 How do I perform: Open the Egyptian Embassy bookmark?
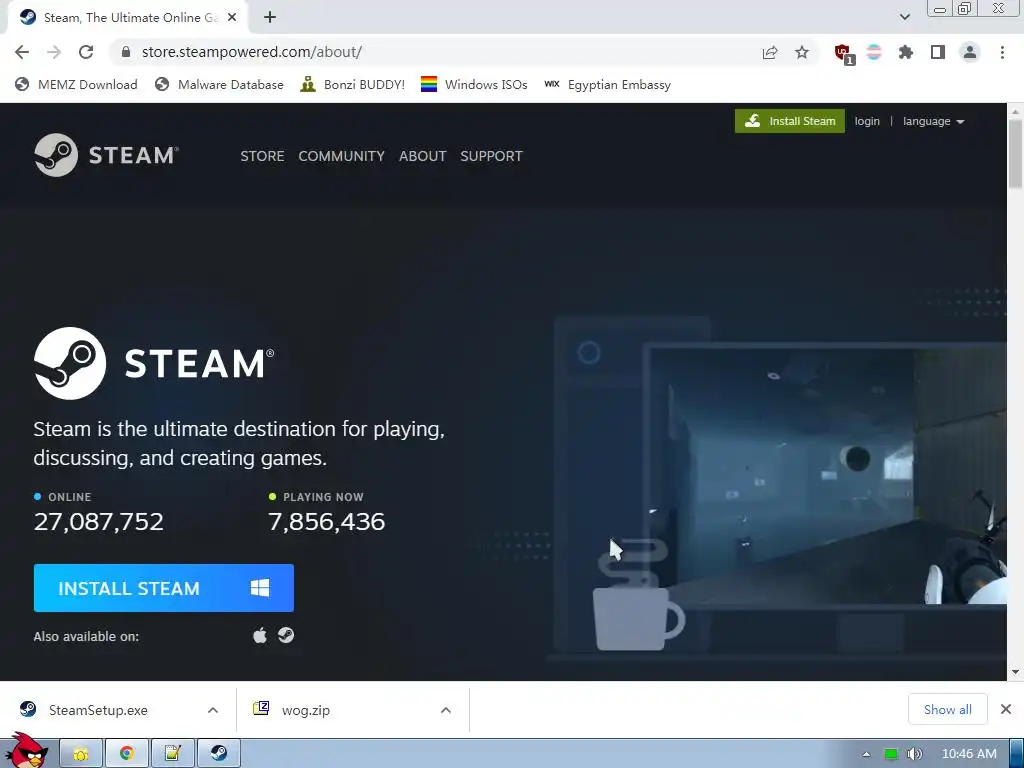pyautogui.click(x=607, y=85)
